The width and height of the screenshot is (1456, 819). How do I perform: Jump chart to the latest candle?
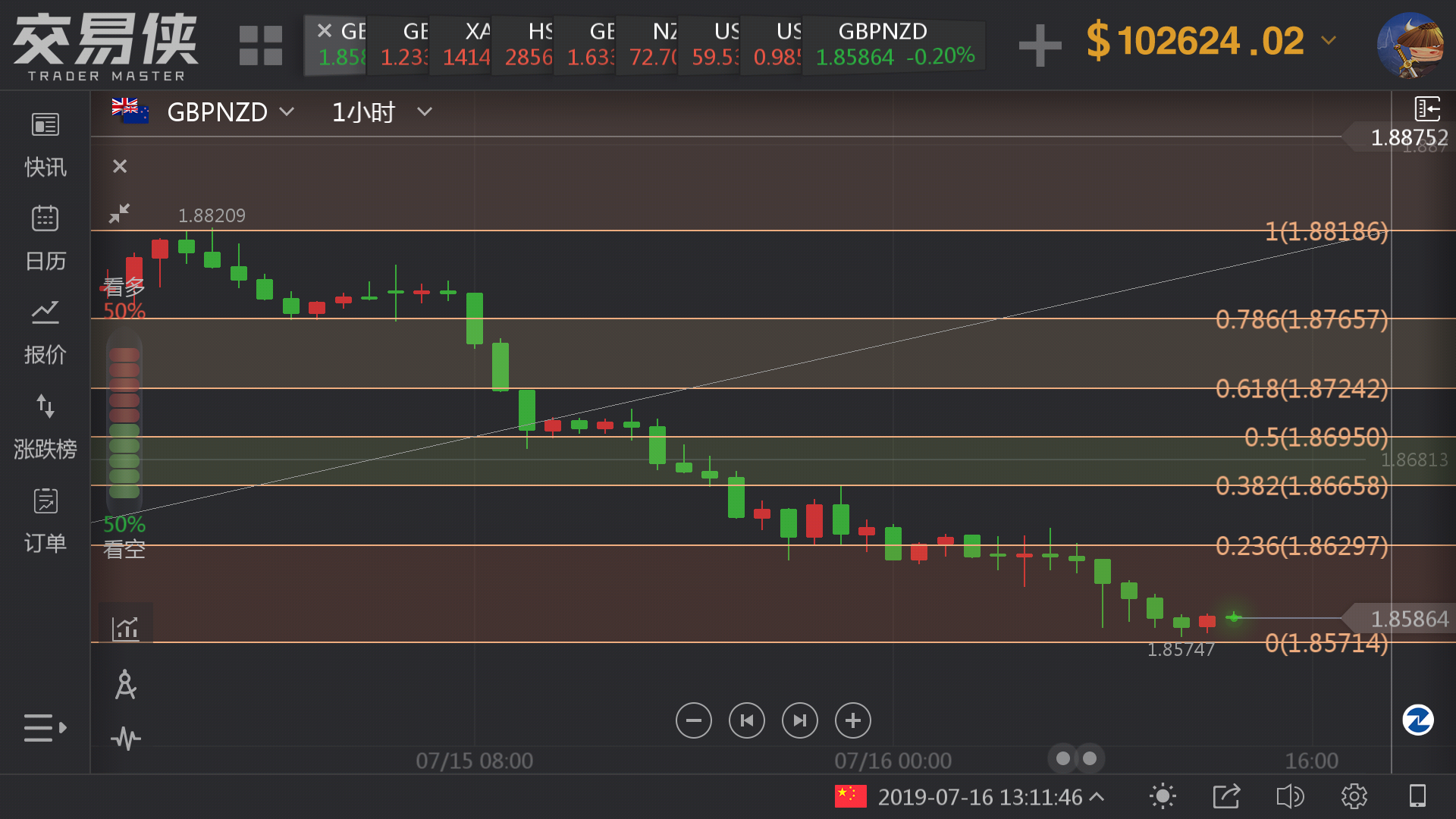coord(799,720)
